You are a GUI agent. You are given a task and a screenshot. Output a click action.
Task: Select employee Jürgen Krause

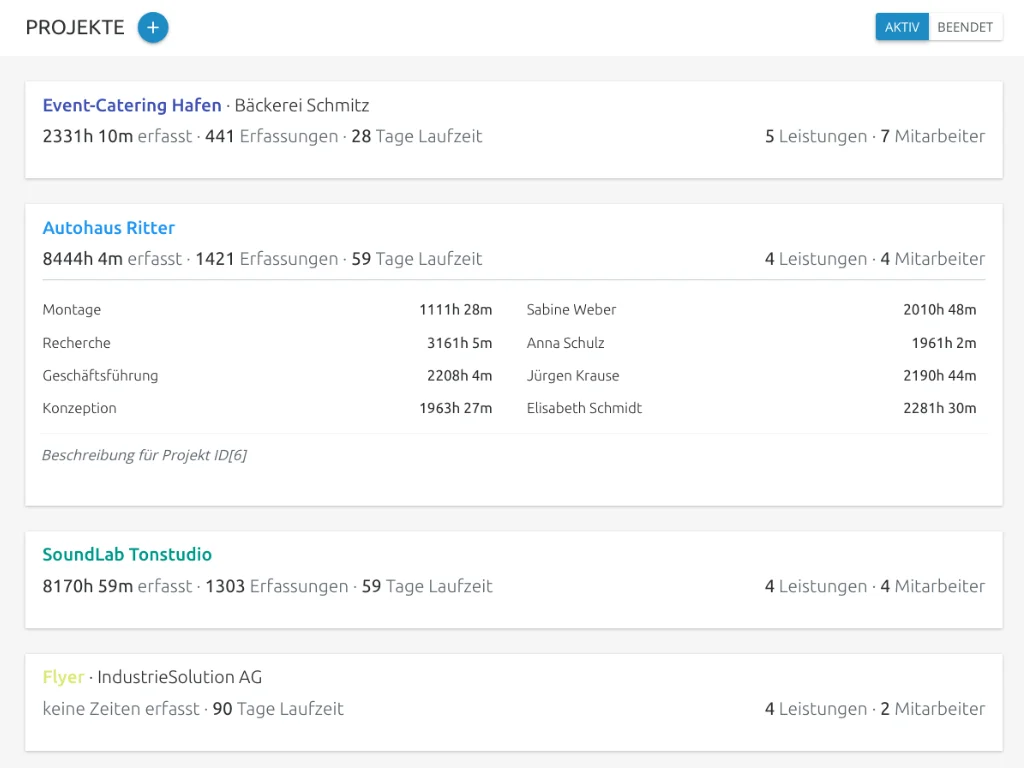(x=573, y=376)
